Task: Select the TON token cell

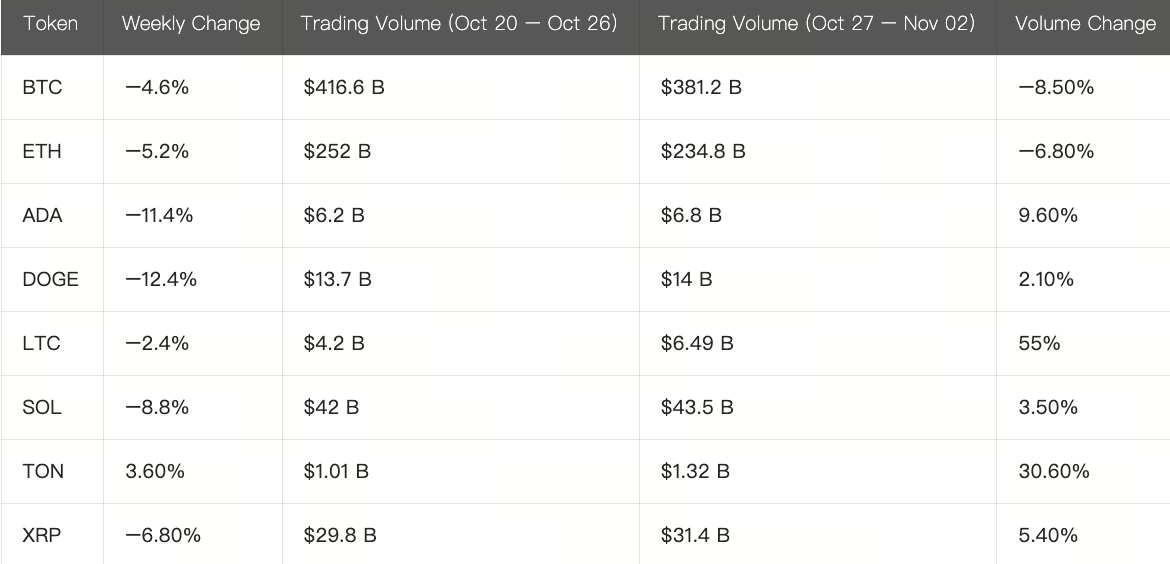Action: click(43, 472)
